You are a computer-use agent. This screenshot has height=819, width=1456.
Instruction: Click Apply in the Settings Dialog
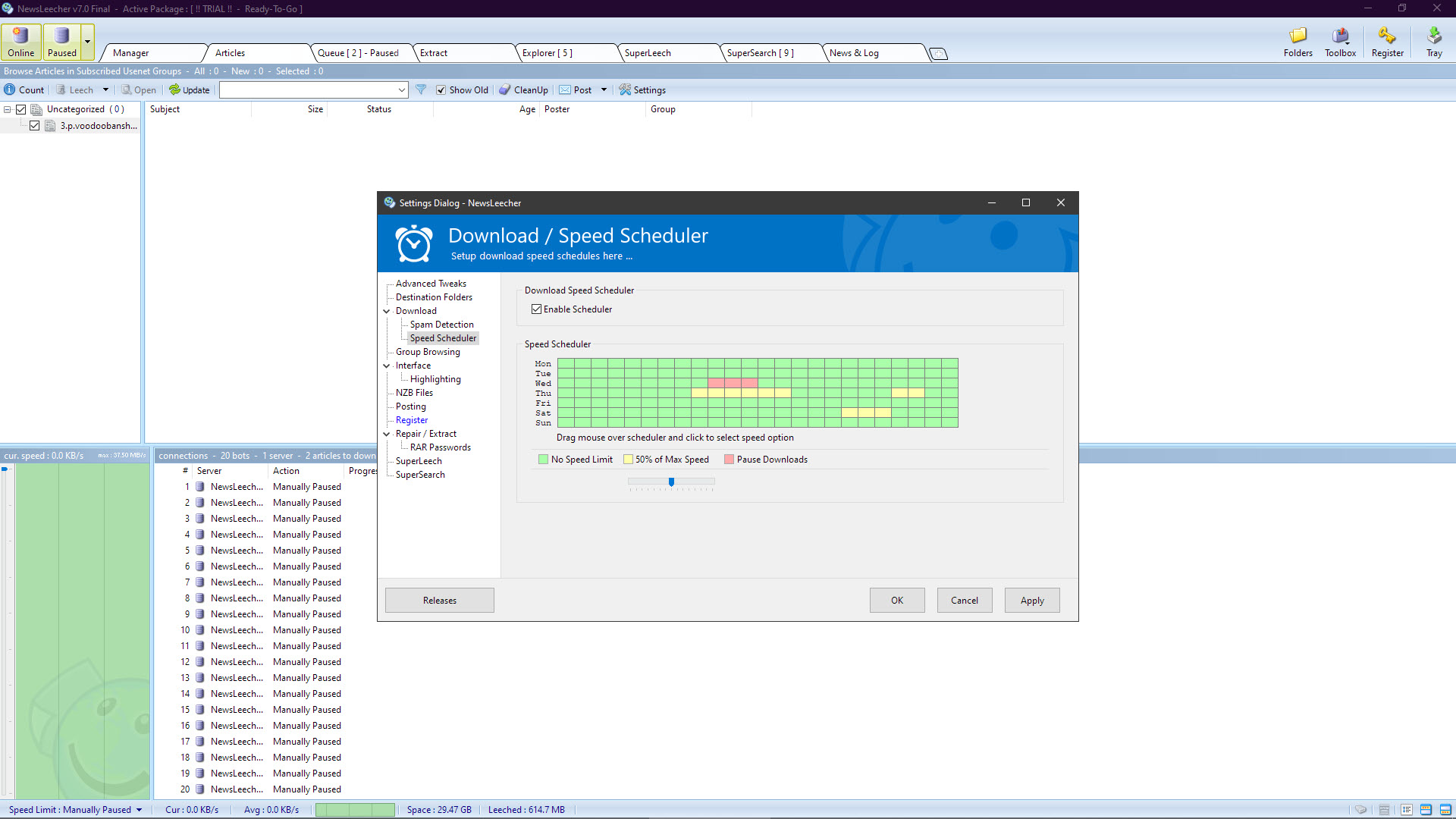pyautogui.click(x=1032, y=601)
